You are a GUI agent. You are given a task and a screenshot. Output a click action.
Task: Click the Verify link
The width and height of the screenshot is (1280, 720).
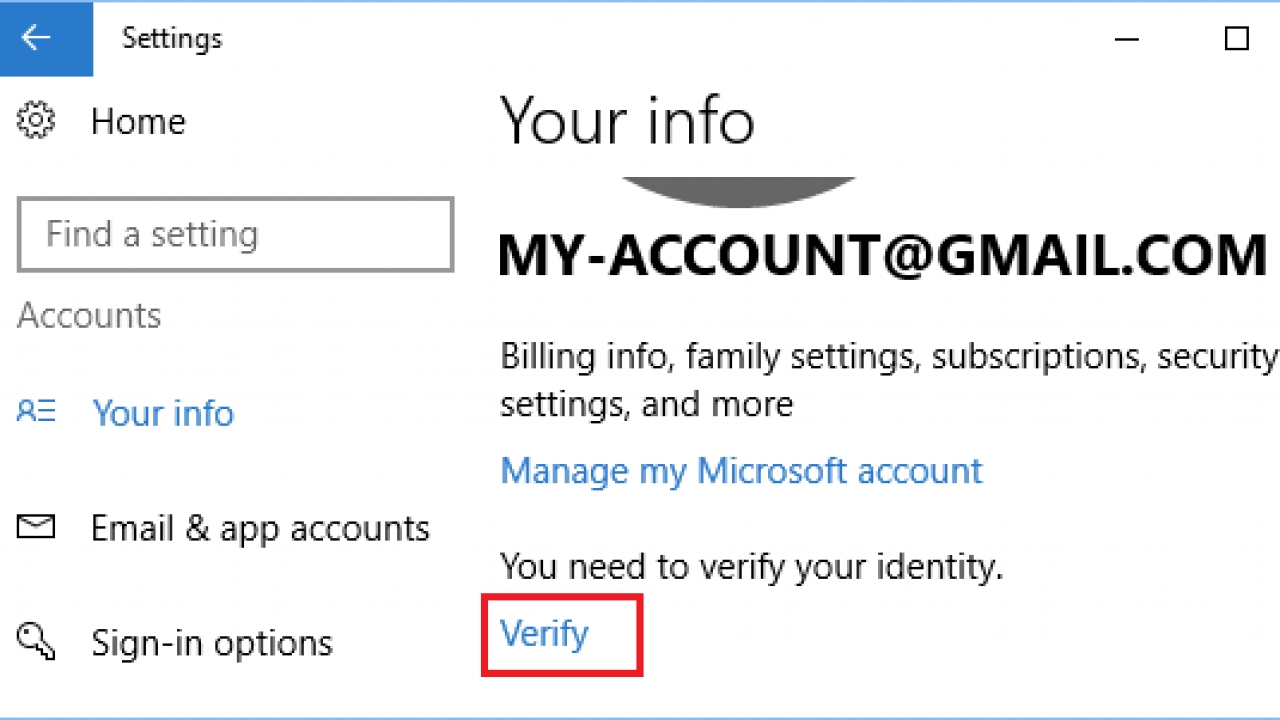(x=544, y=634)
